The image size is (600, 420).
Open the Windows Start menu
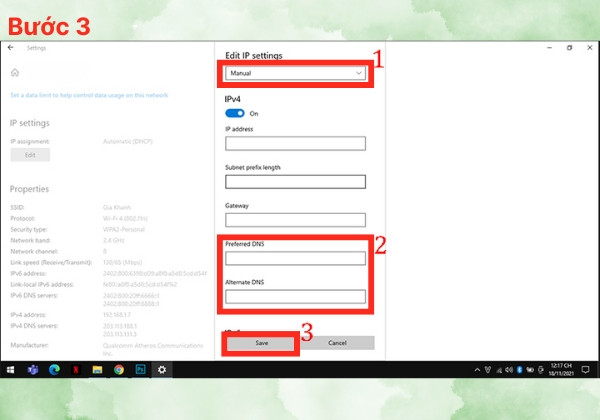11,370
